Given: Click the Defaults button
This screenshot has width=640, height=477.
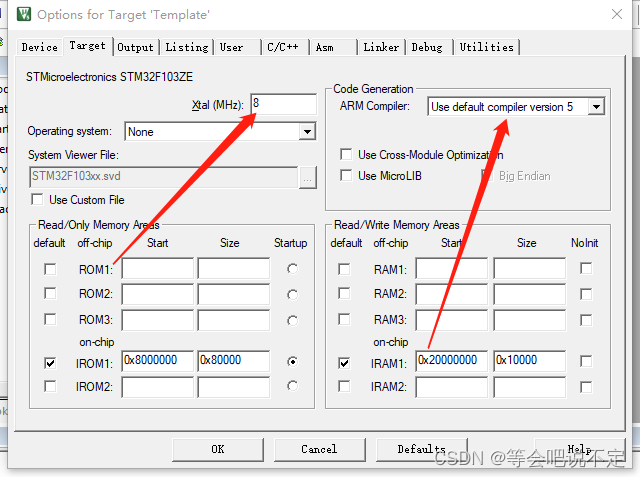Looking at the screenshot, I should point(421,450).
